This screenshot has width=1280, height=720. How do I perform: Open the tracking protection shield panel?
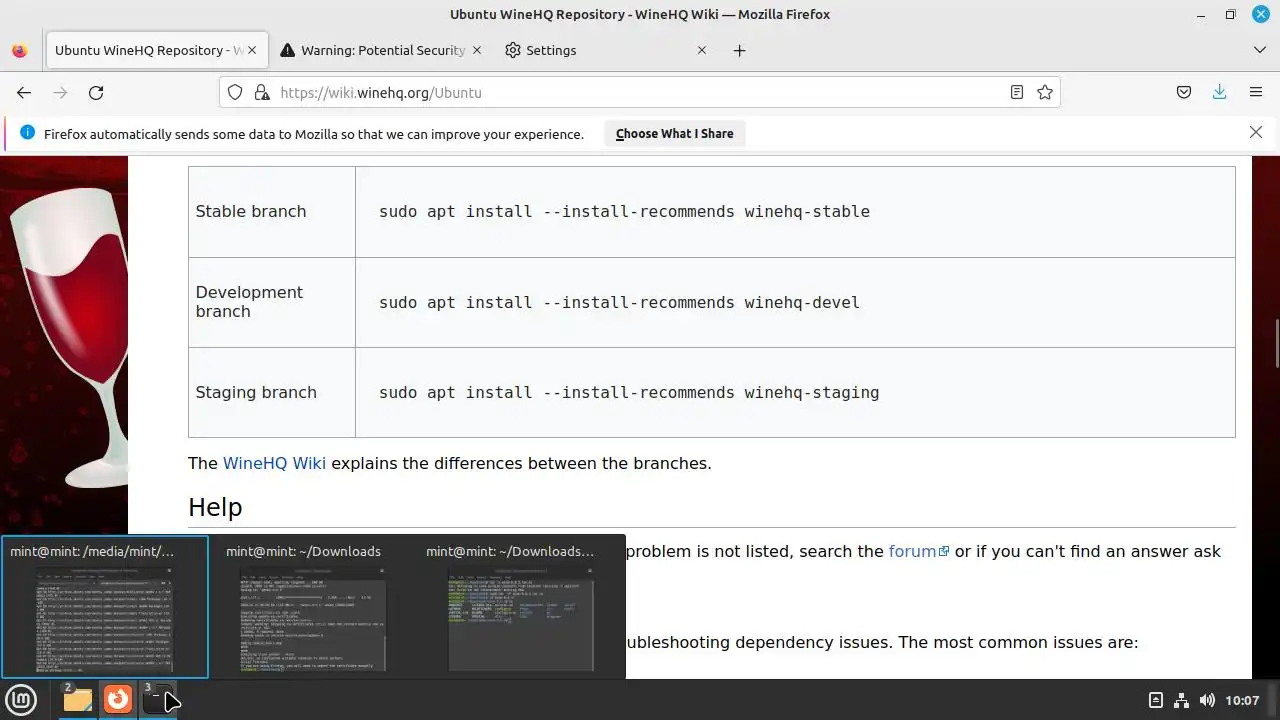[x=235, y=93]
